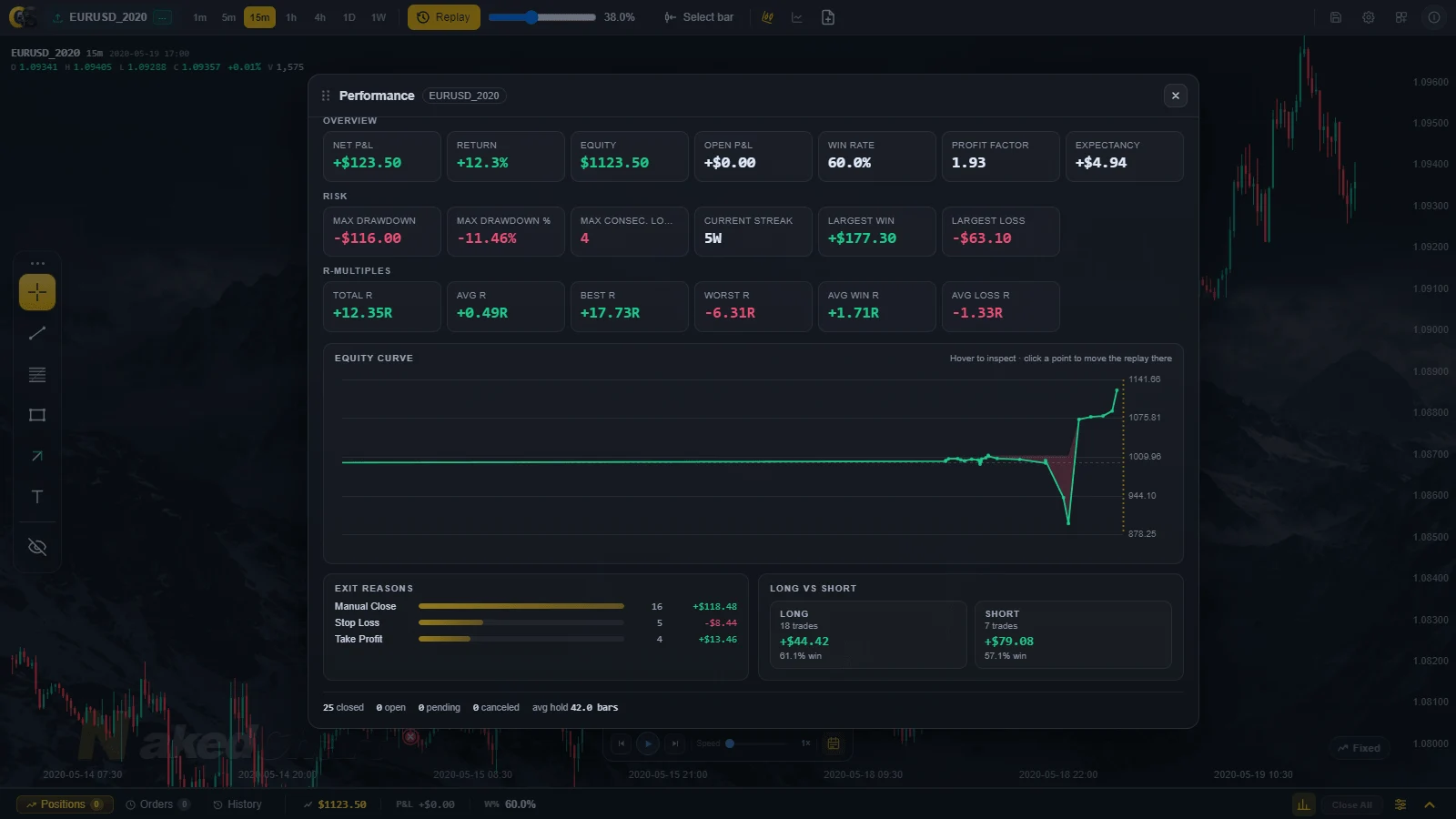Click the Close All button
Screen dimensions: 1456x819
tap(1351, 804)
